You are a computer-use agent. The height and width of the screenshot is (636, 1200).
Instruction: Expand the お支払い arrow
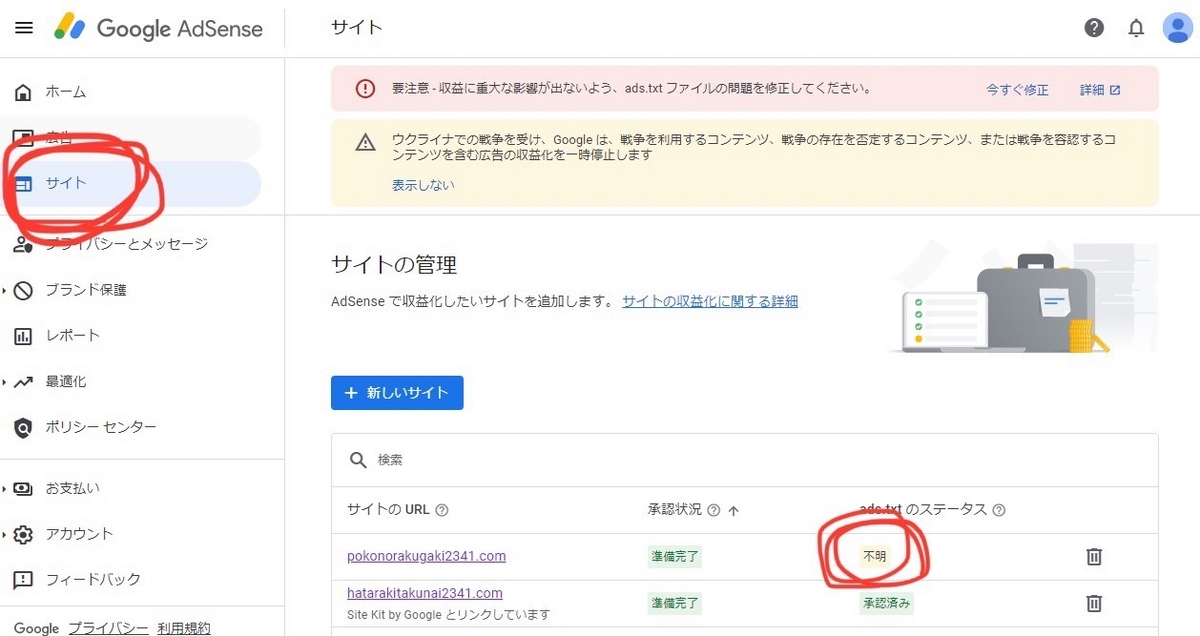point(4,489)
